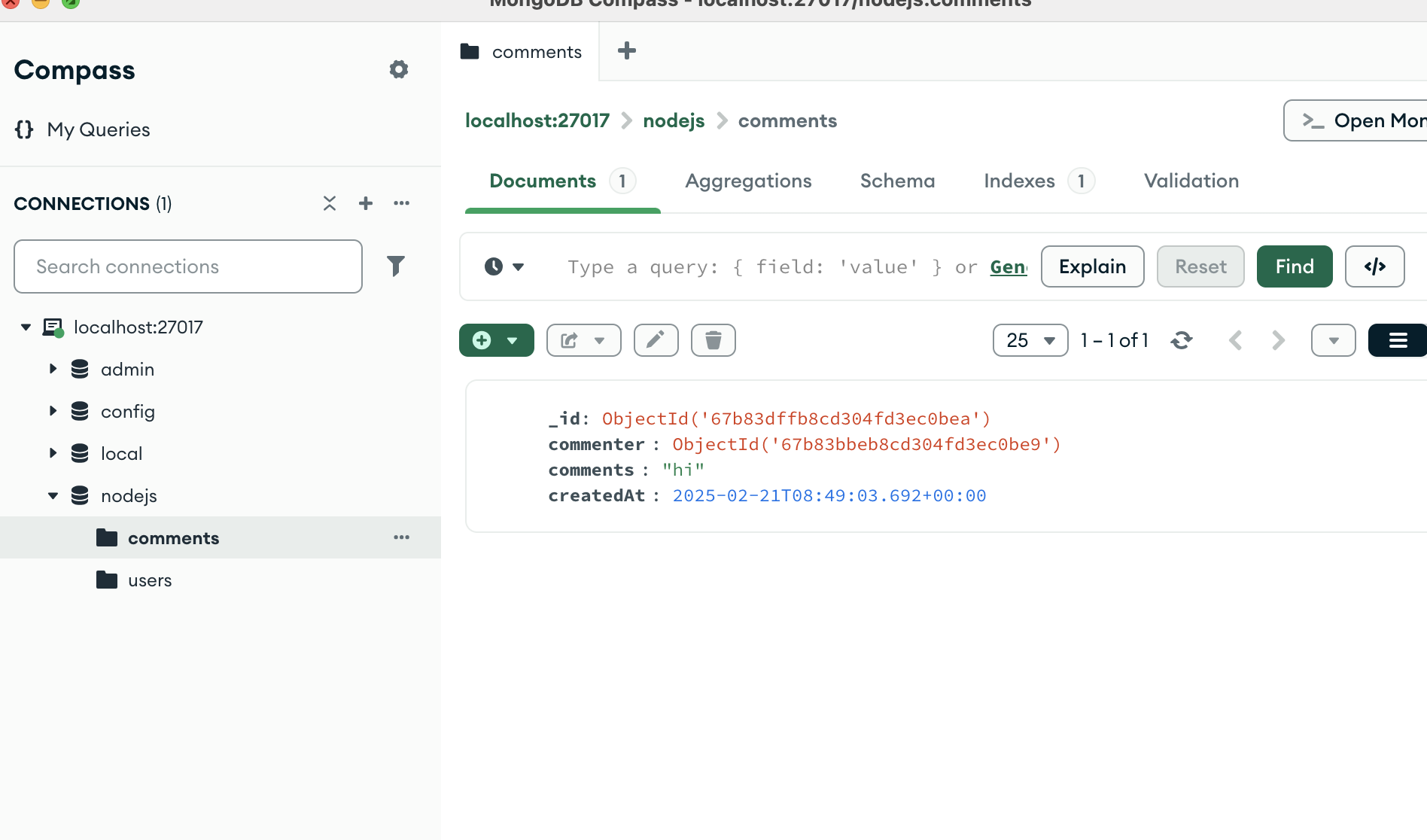
Task: Click the Explain button
Action: click(1093, 266)
